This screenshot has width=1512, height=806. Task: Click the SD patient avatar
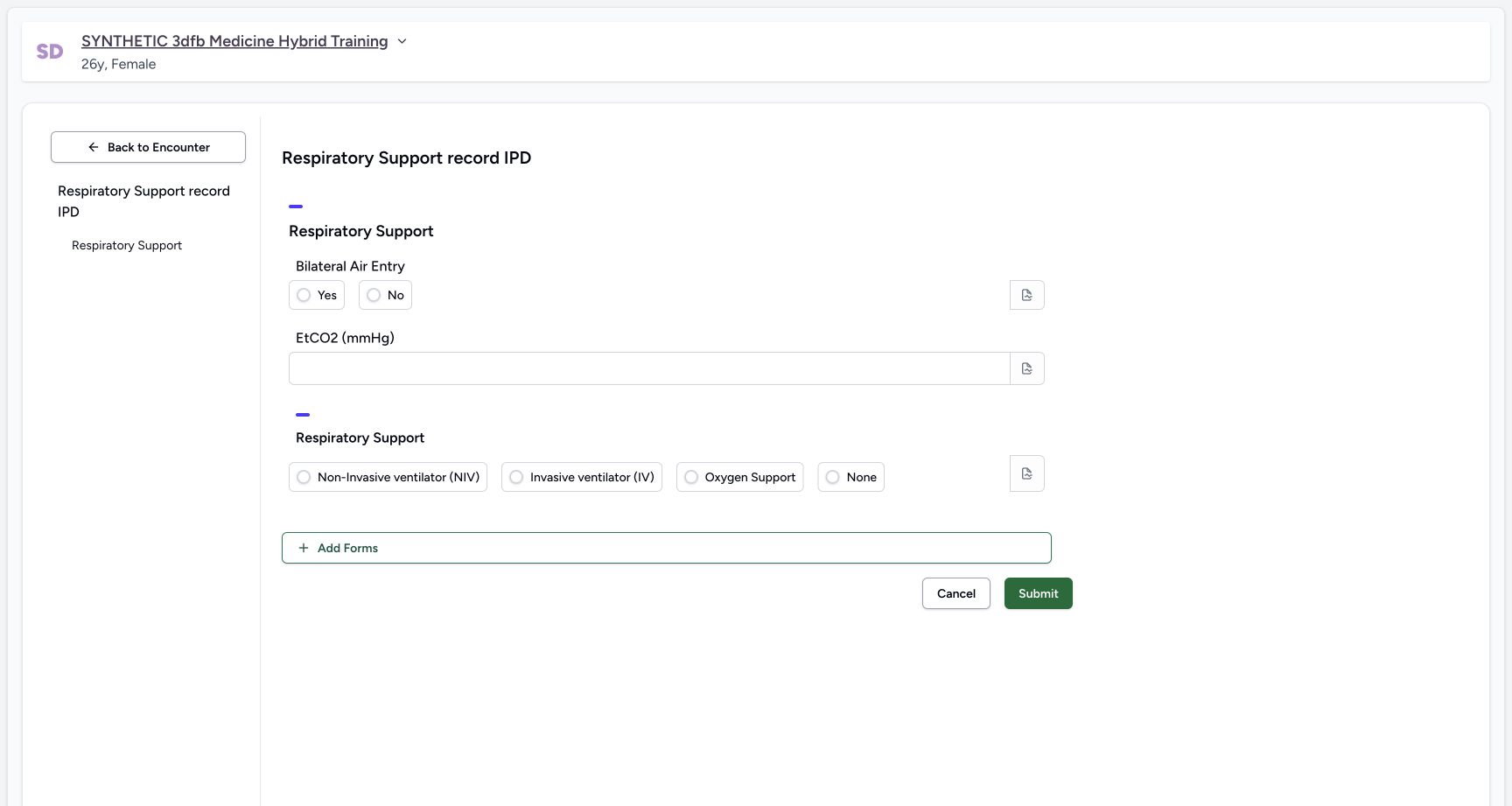(x=50, y=52)
